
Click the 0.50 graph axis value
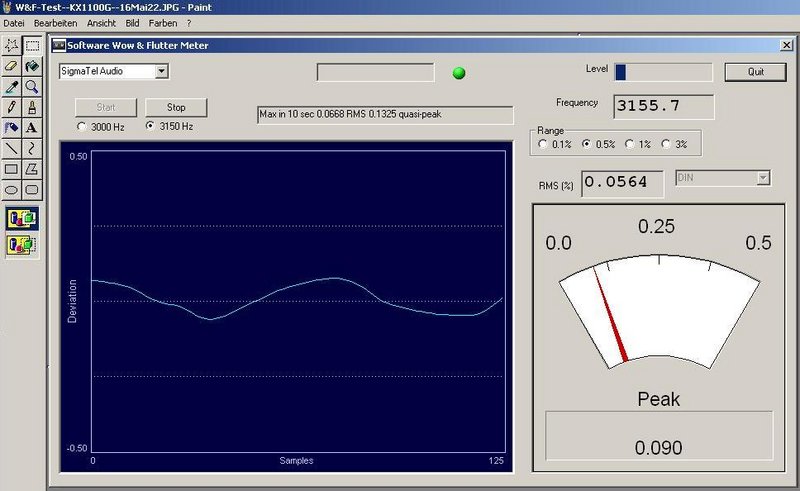point(78,156)
